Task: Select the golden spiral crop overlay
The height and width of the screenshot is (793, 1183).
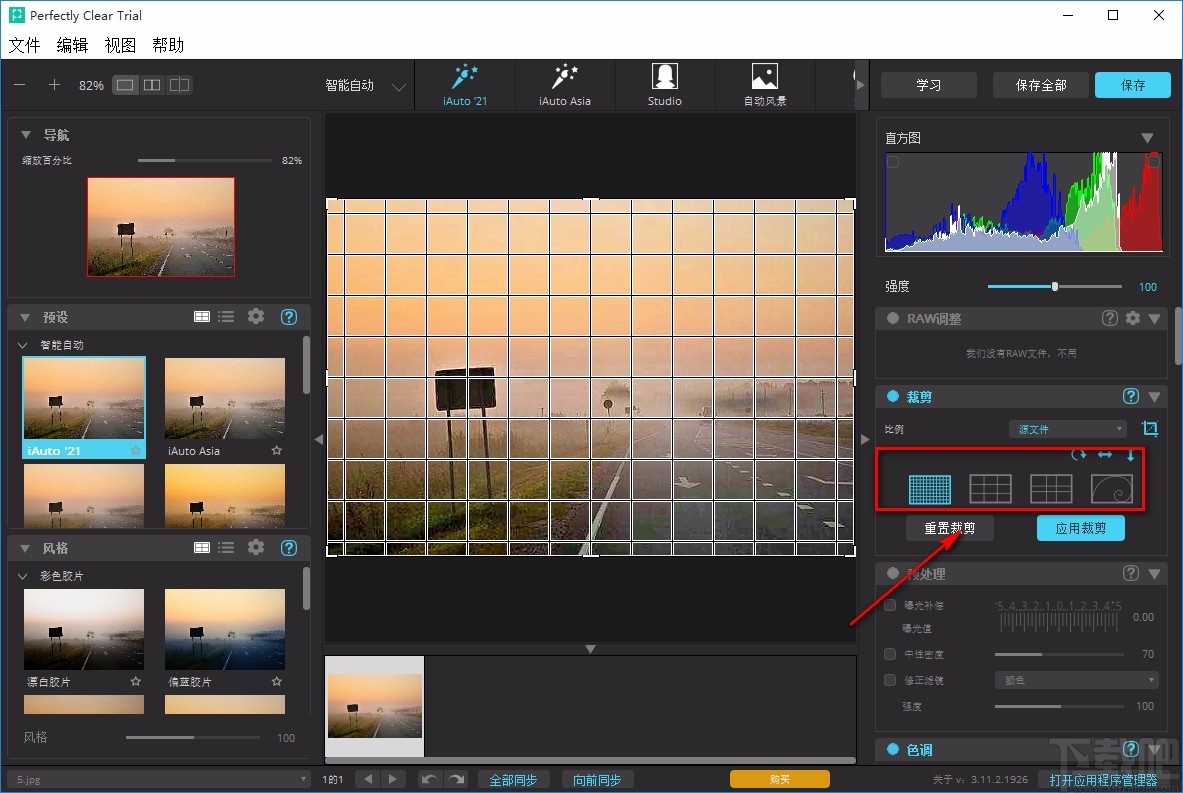Action: coord(1111,488)
